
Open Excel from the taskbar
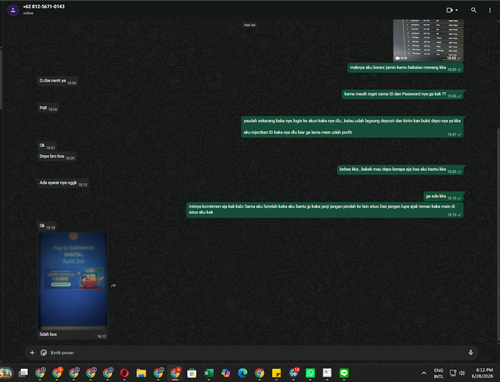(209, 373)
